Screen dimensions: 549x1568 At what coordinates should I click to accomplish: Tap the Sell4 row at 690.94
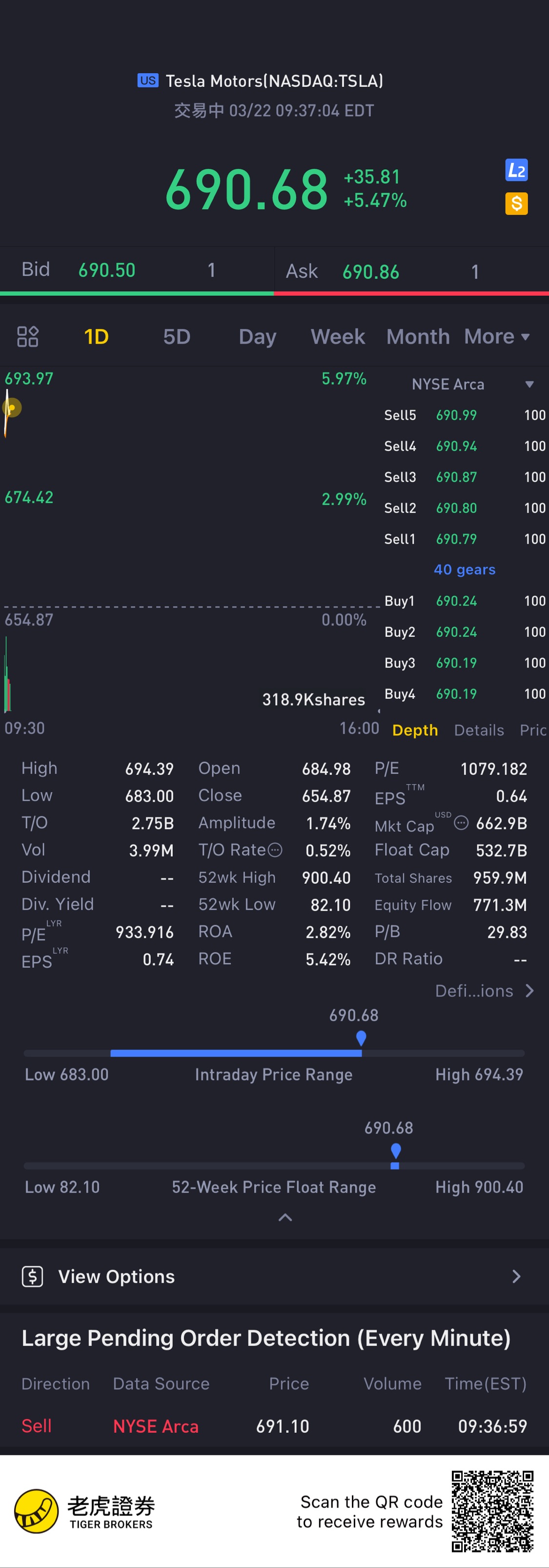point(465,446)
